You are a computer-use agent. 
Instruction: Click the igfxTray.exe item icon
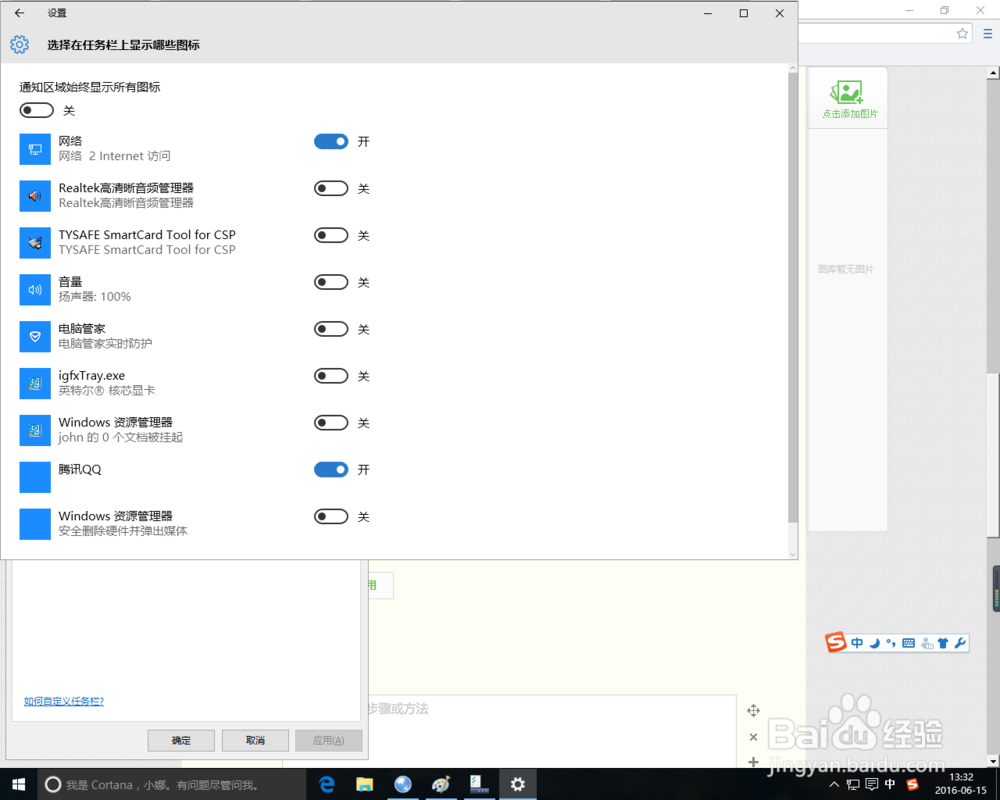(x=35, y=383)
